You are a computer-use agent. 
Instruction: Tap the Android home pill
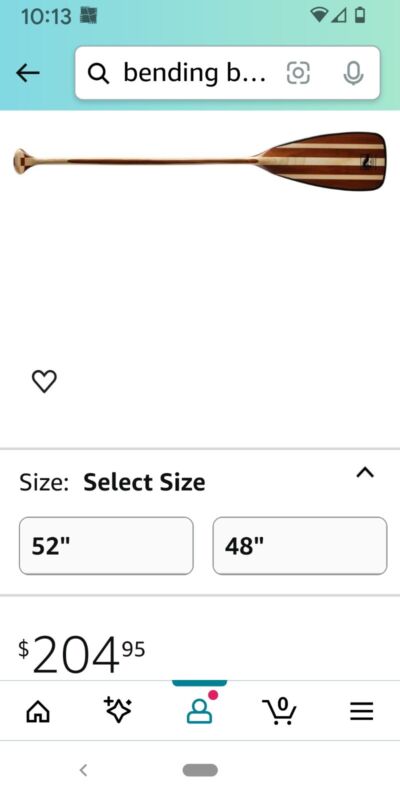tap(200, 770)
